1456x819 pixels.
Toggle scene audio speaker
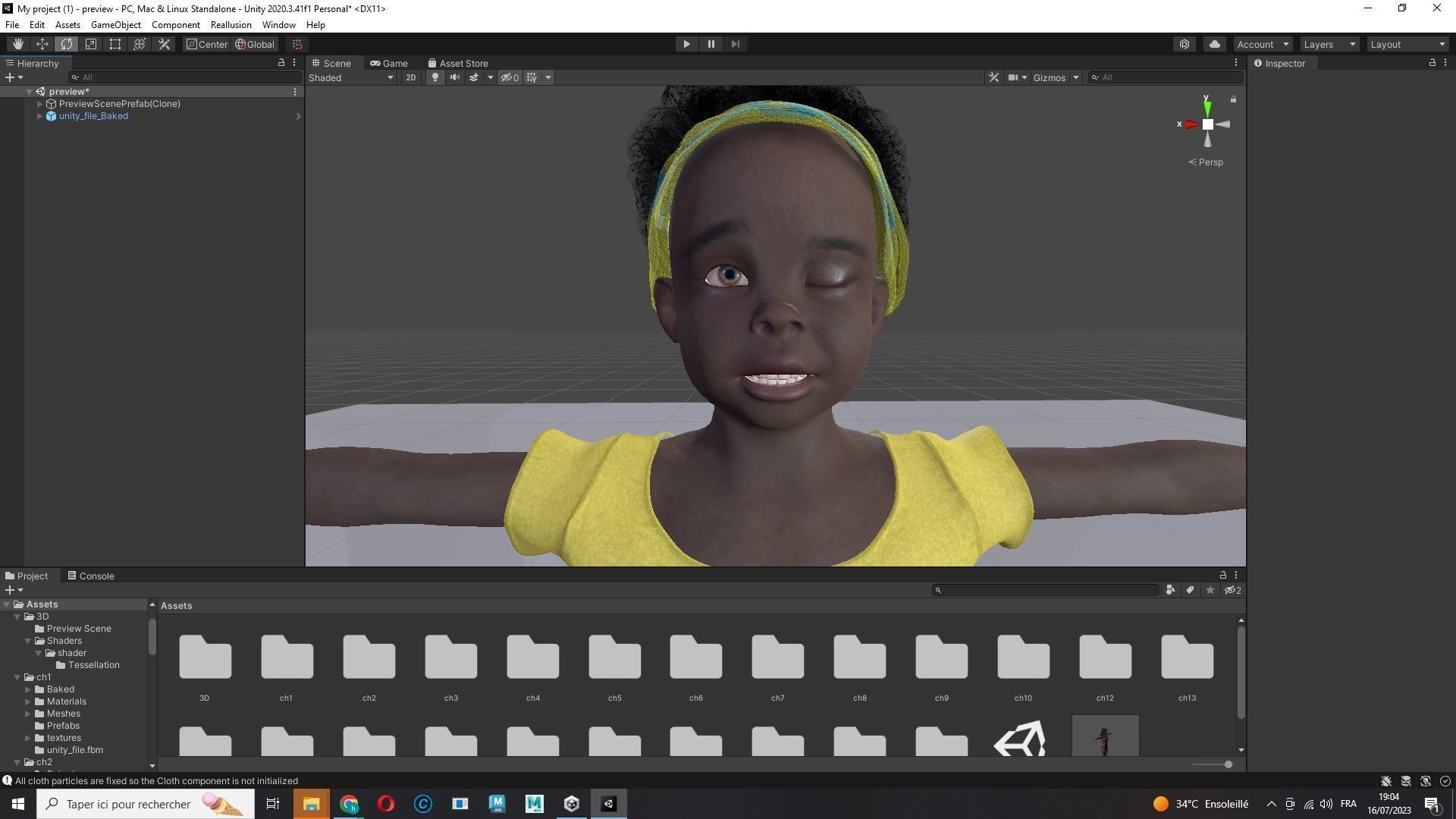pyautogui.click(x=455, y=77)
